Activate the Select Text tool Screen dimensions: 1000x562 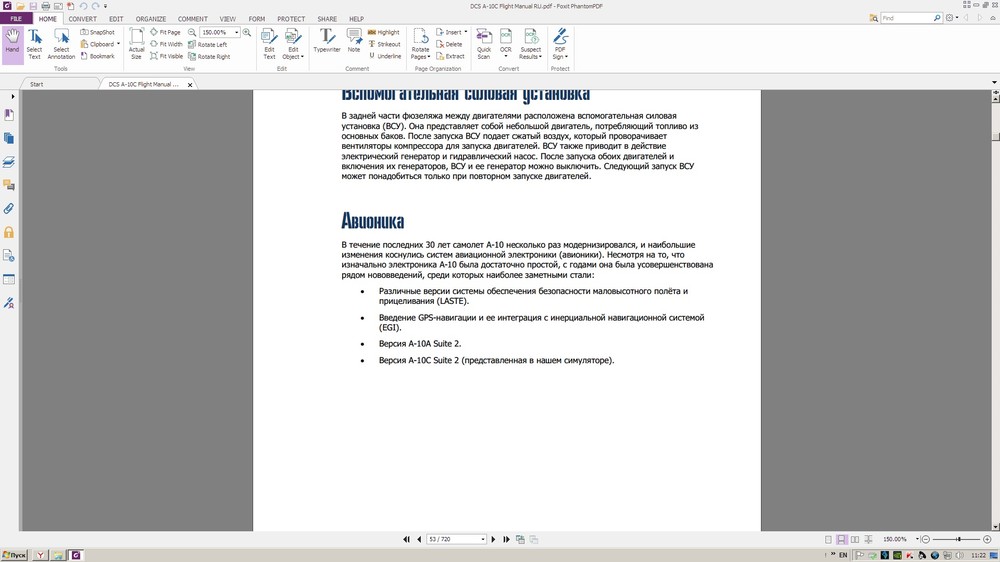(x=34, y=45)
